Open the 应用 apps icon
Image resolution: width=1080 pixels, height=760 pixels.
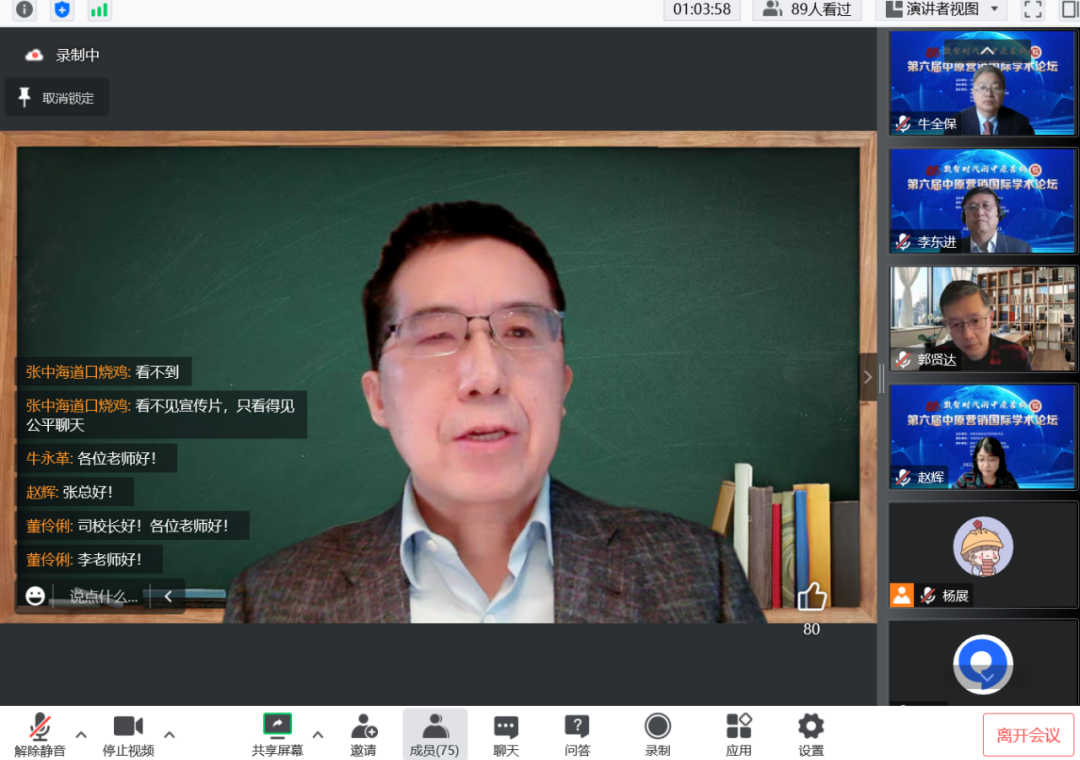click(x=738, y=734)
